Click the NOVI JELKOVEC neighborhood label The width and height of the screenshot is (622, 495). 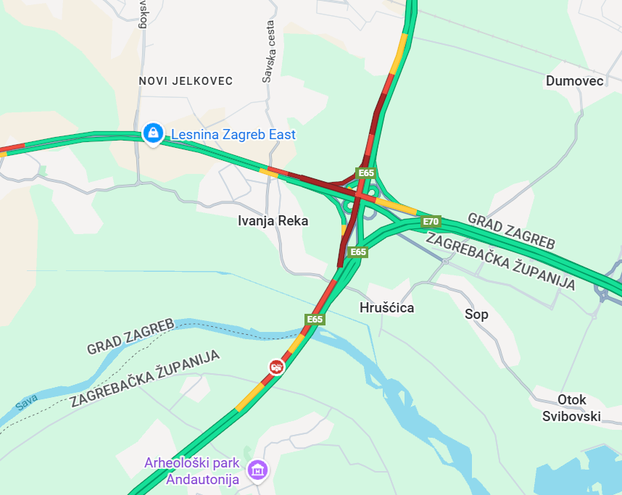click(186, 81)
